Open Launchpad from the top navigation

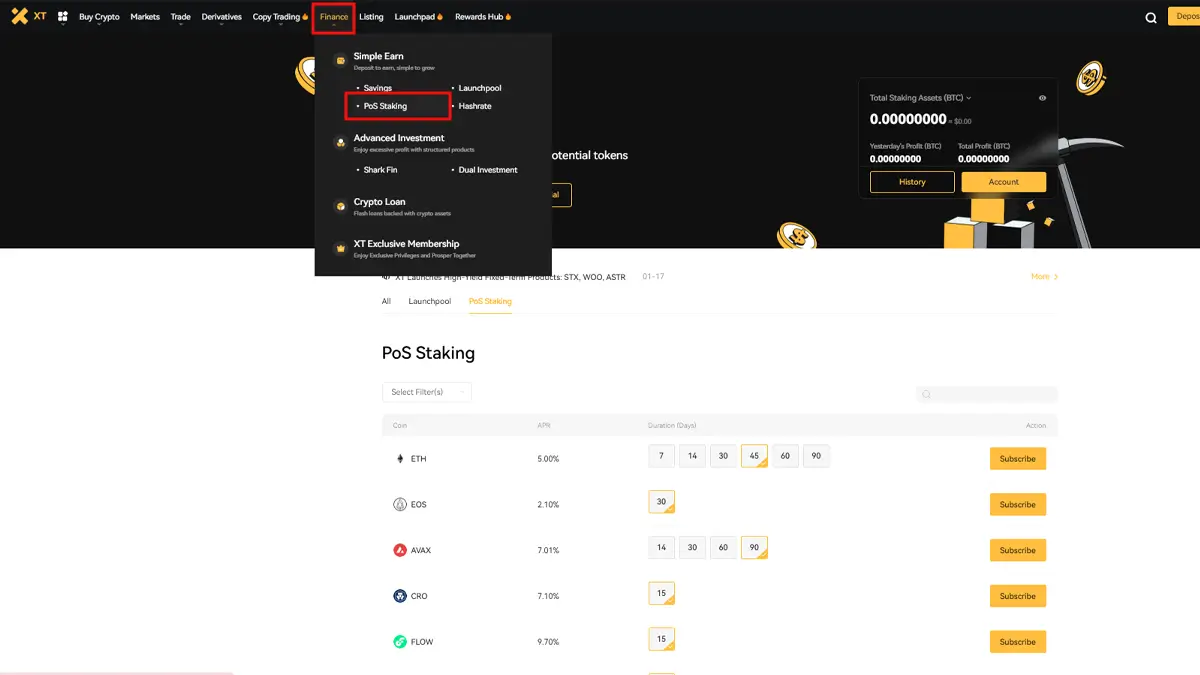tap(418, 17)
